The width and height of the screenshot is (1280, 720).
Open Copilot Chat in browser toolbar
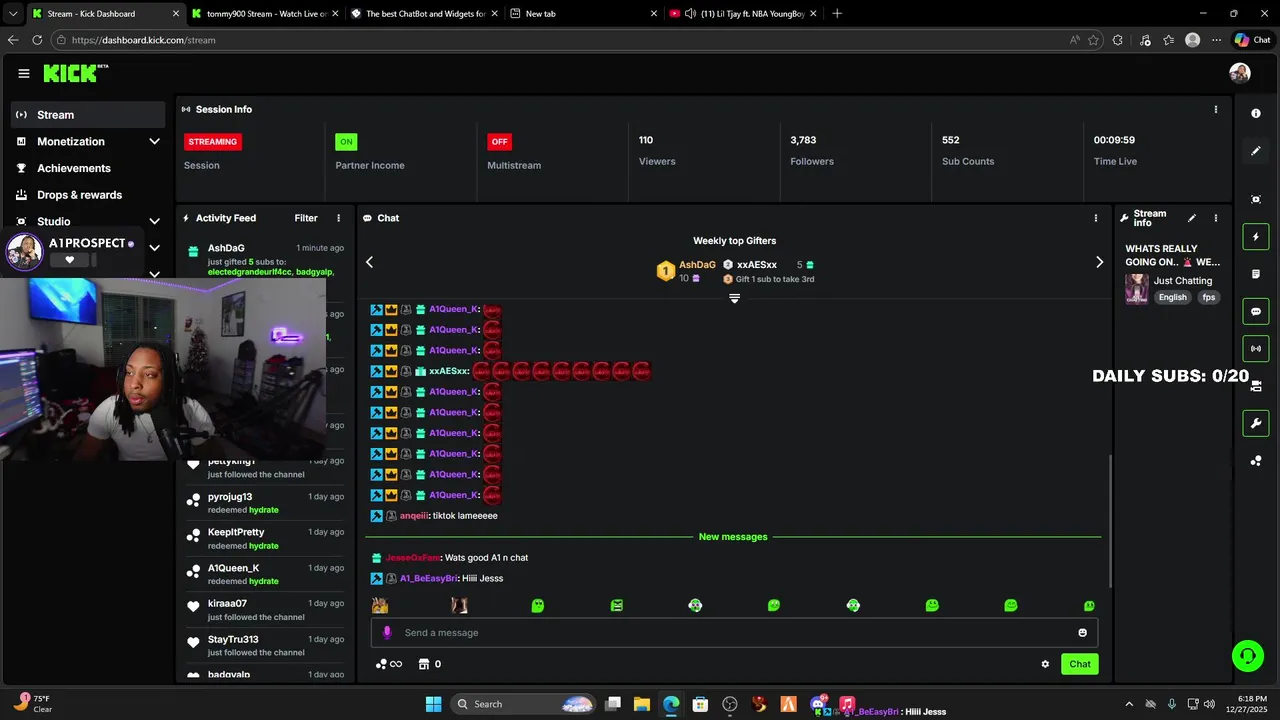1253,40
